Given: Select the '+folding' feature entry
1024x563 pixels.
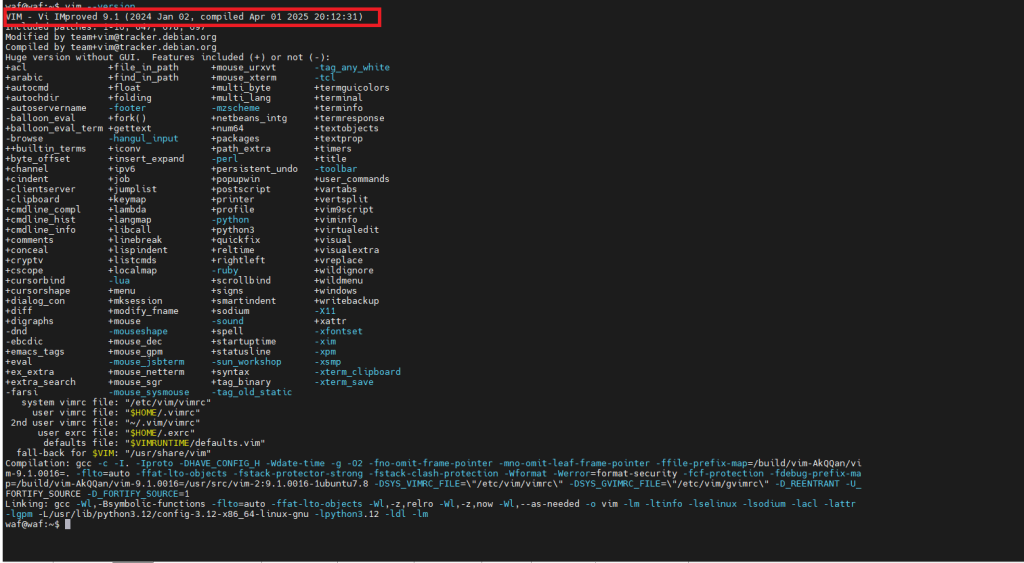Looking at the screenshot, I should click(x=130, y=98).
